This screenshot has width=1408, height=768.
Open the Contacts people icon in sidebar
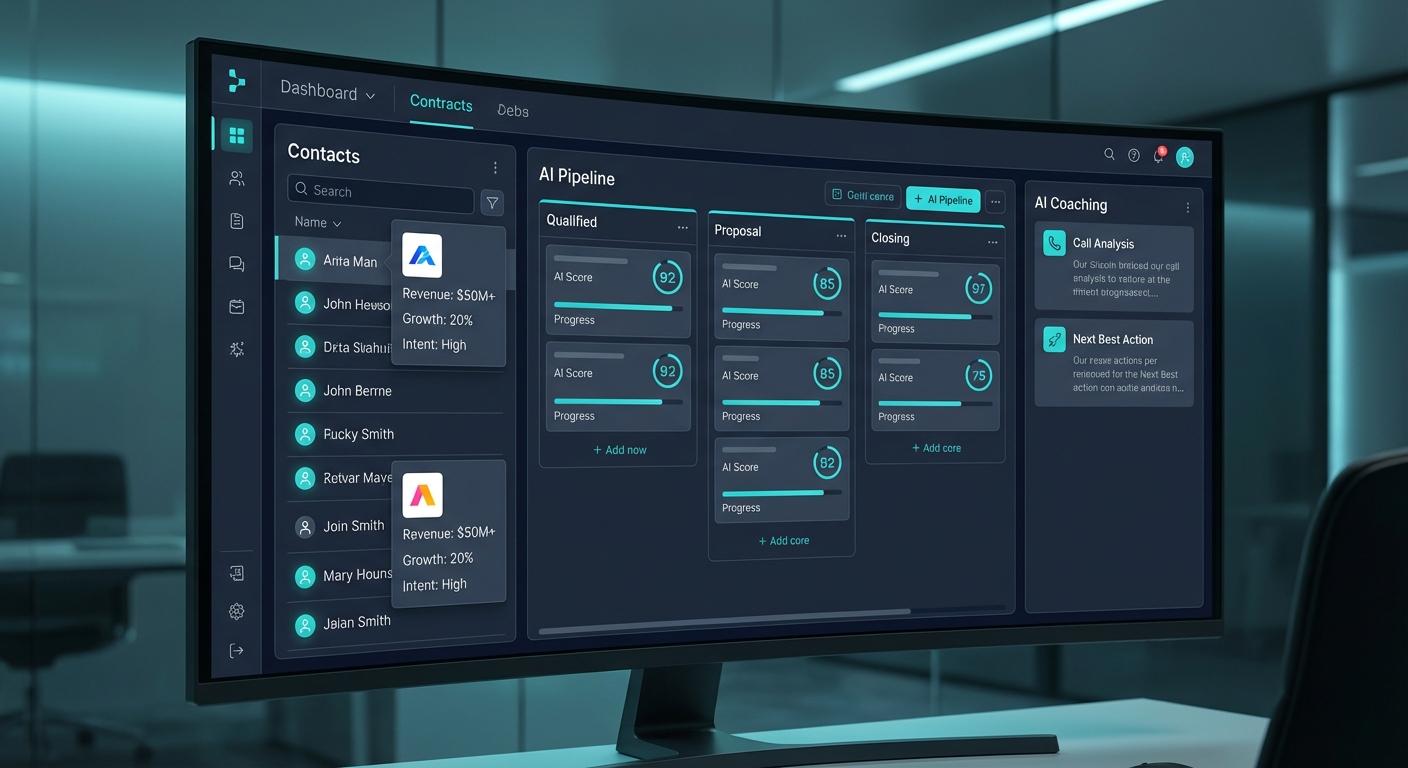236,177
